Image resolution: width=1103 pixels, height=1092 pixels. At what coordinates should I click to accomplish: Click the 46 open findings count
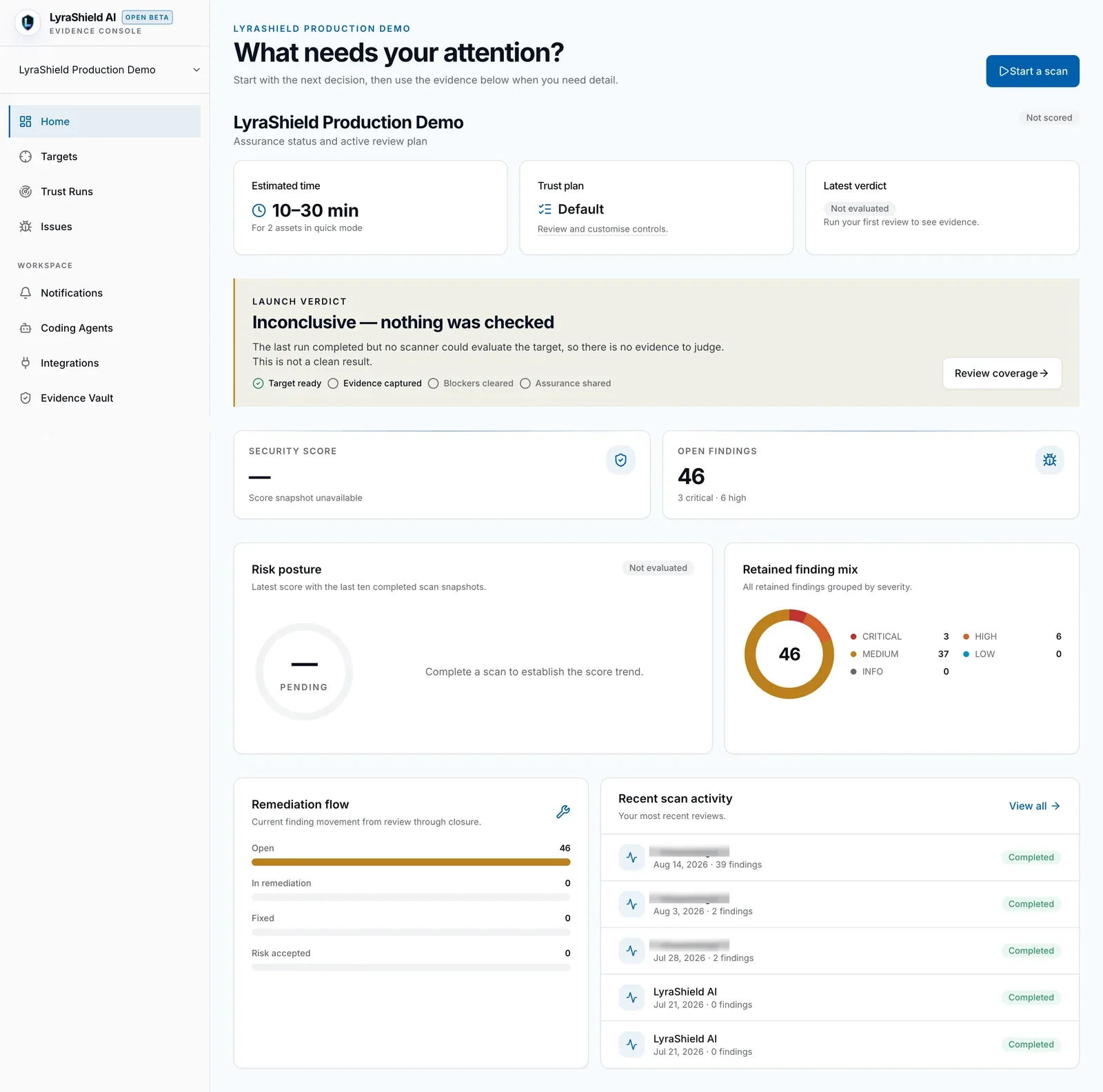[691, 476]
